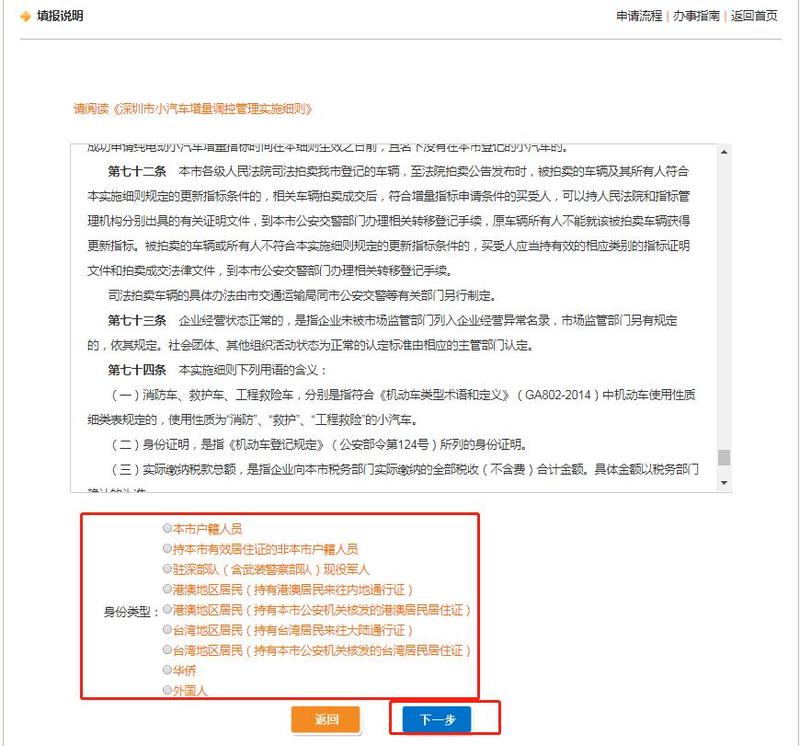Viewport: 800px width, 746px height.
Task: Click the scroll down arrow in regulation text
Action: click(x=724, y=483)
